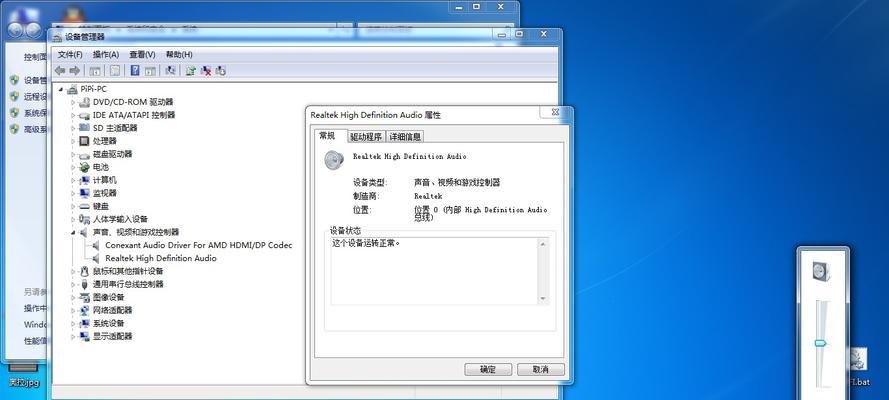Click the IDE ATA/ATAPI 控制器 icon
Image resolution: width=889 pixels, height=400 pixels.
pyautogui.click(x=84, y=115)
